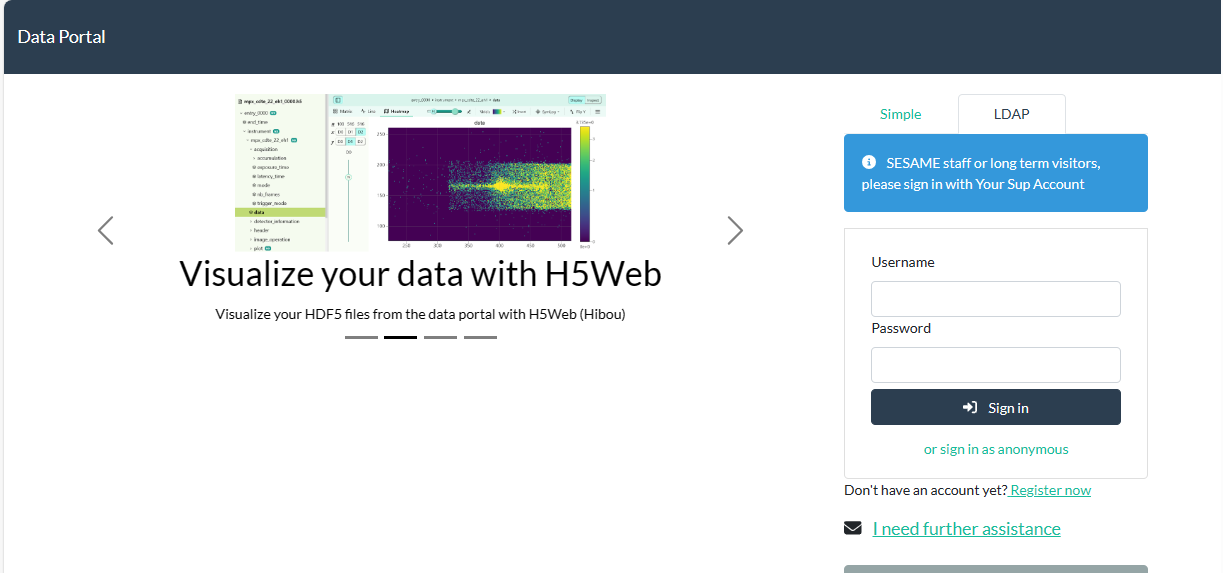The height and width of the screenshot is (573, 1223).
Task: Click the envelope icon beside assistance link
Action: [853, 528]
